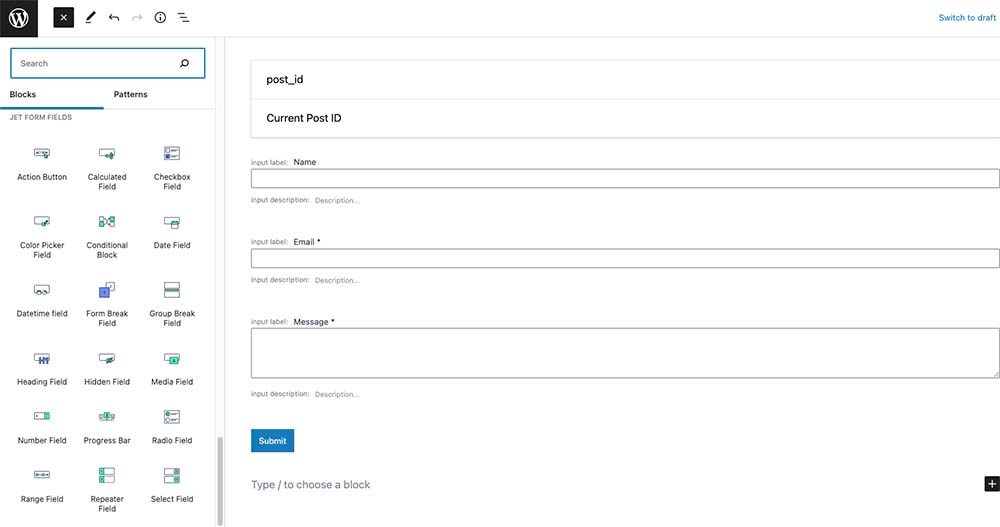Viewport: 1000px width, 527px height.
Task: Add the Date Field block
Action: coord(172,231)
